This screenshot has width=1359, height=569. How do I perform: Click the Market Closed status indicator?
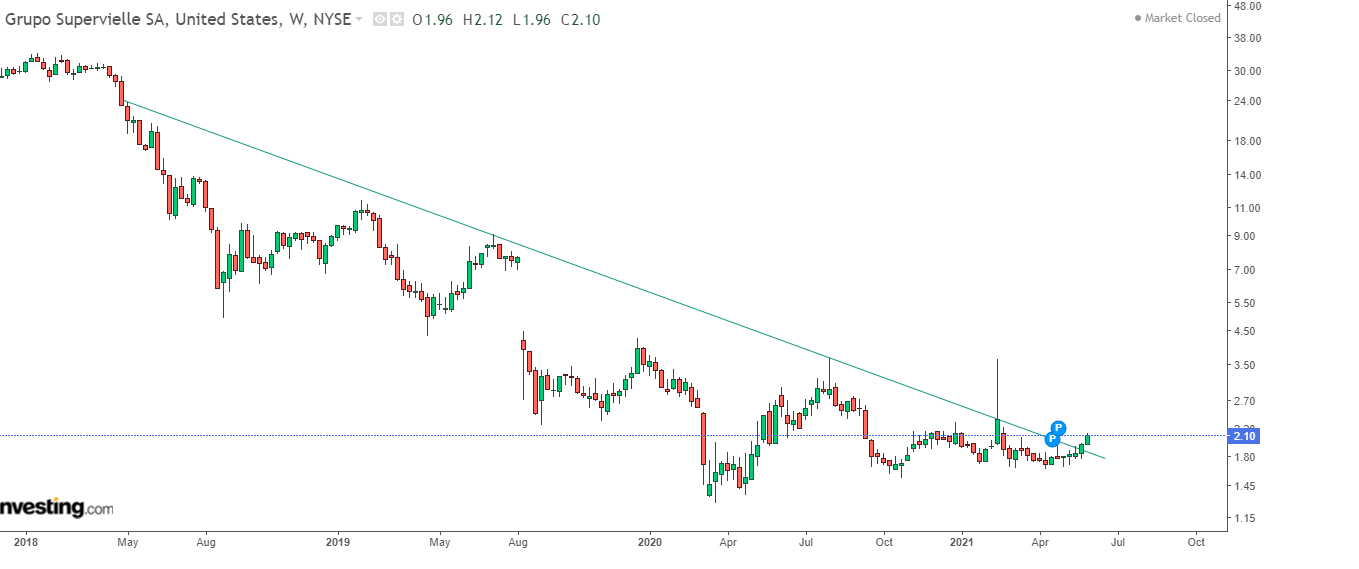(1177, 18)
